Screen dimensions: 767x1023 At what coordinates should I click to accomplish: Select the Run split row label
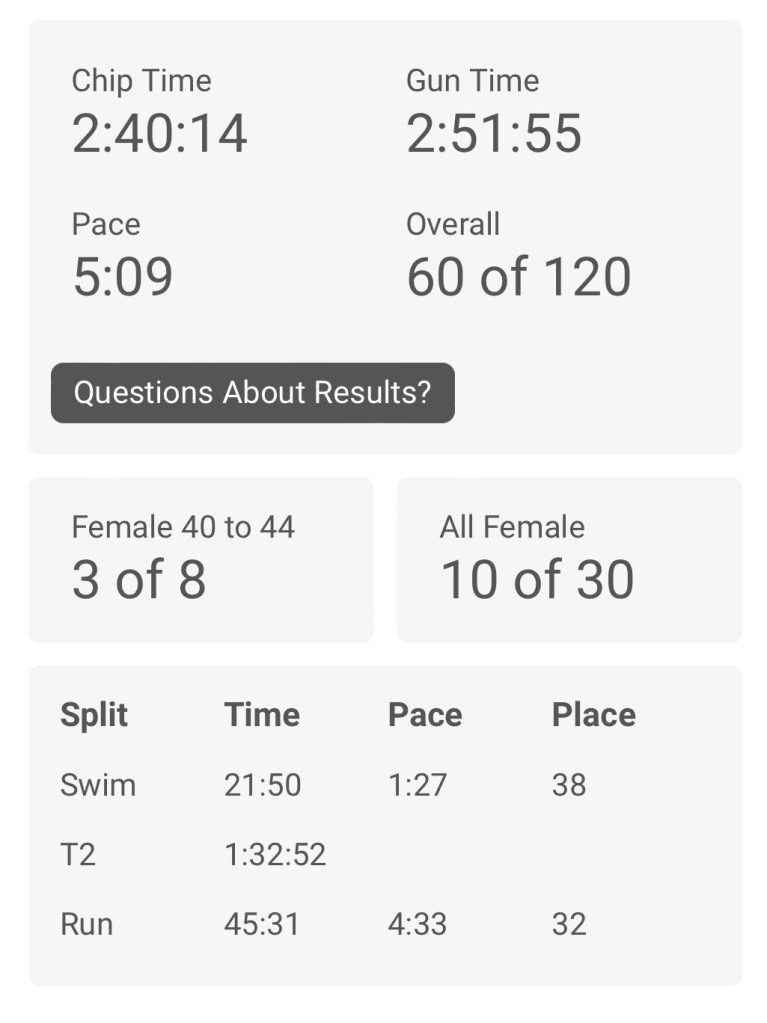pos(86,923)
